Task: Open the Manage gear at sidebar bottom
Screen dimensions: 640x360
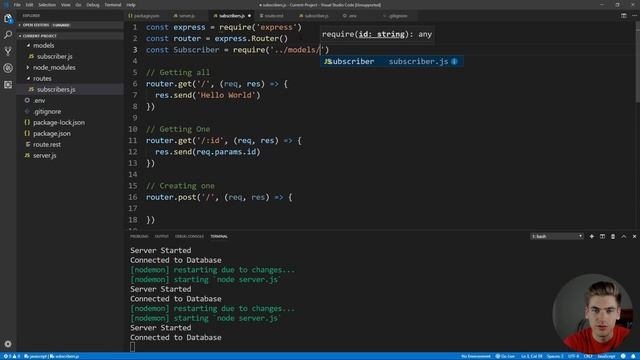Action: click(x=8, y=344)
